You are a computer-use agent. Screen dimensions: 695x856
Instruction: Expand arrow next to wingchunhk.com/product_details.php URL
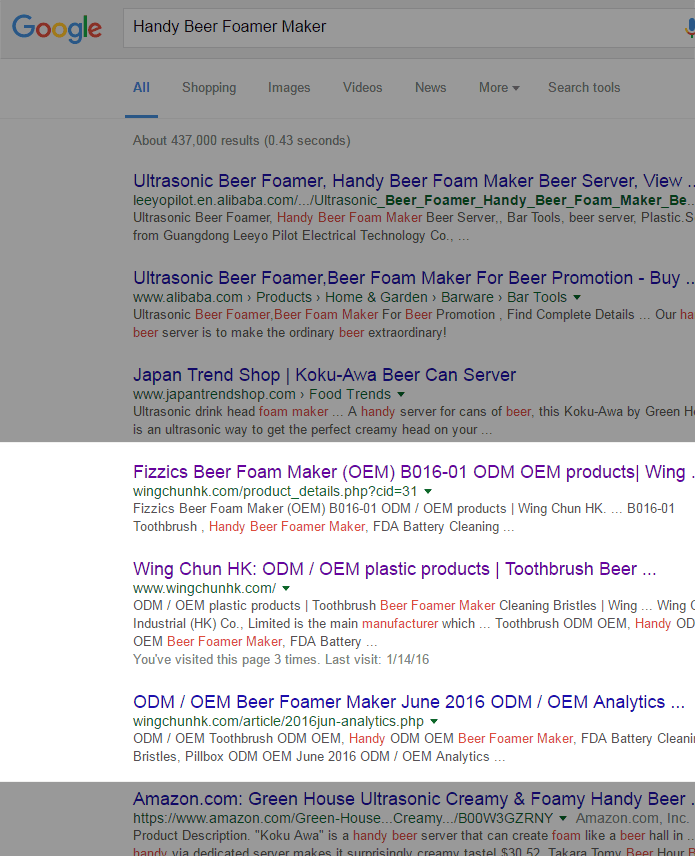click(428, 491)
